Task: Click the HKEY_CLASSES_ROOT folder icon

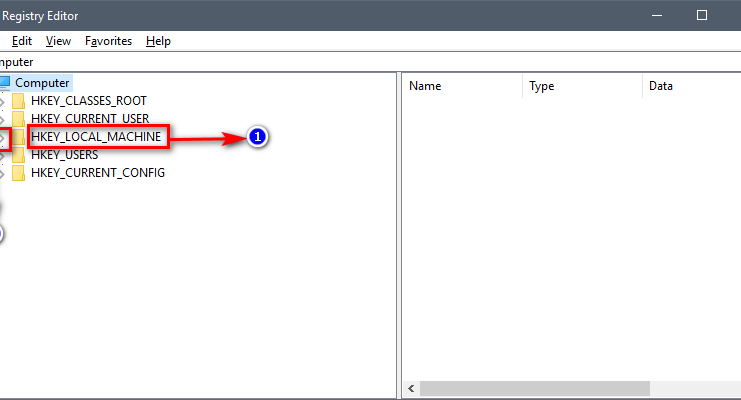Action: coord(18,101)
